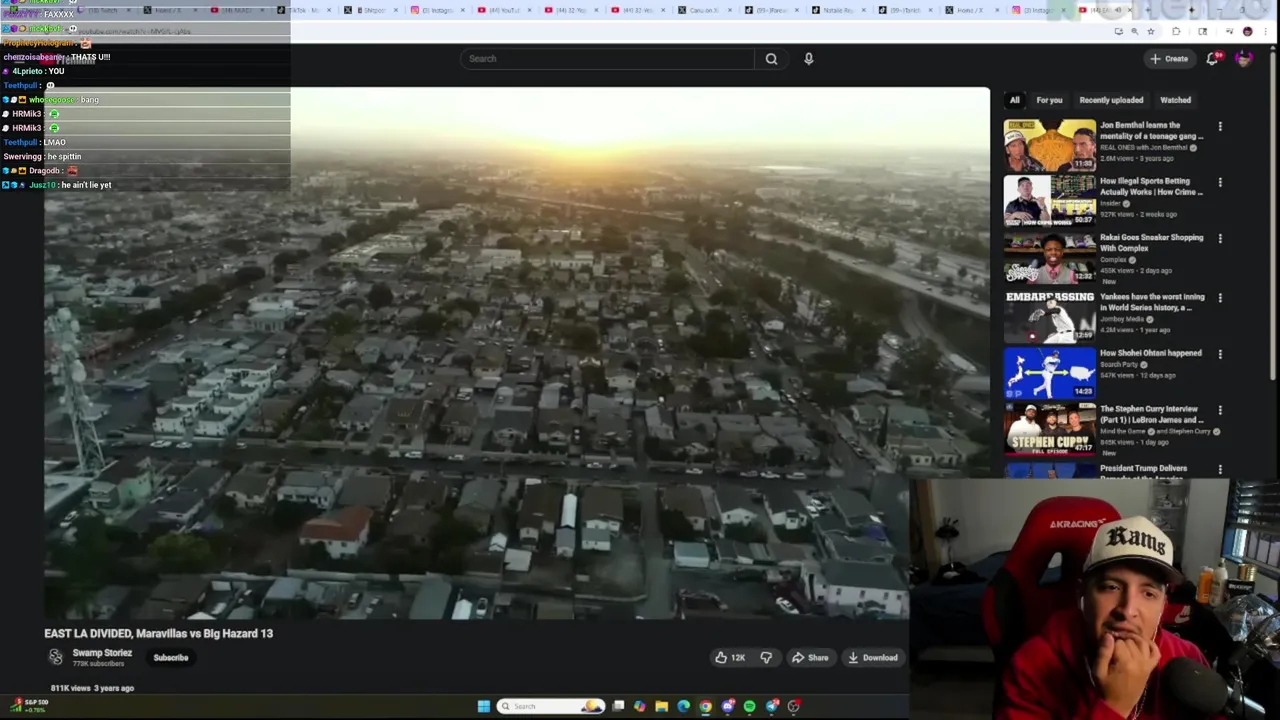
Task: Open options for Yankees worst inning video
Action: coord(1220,298)
